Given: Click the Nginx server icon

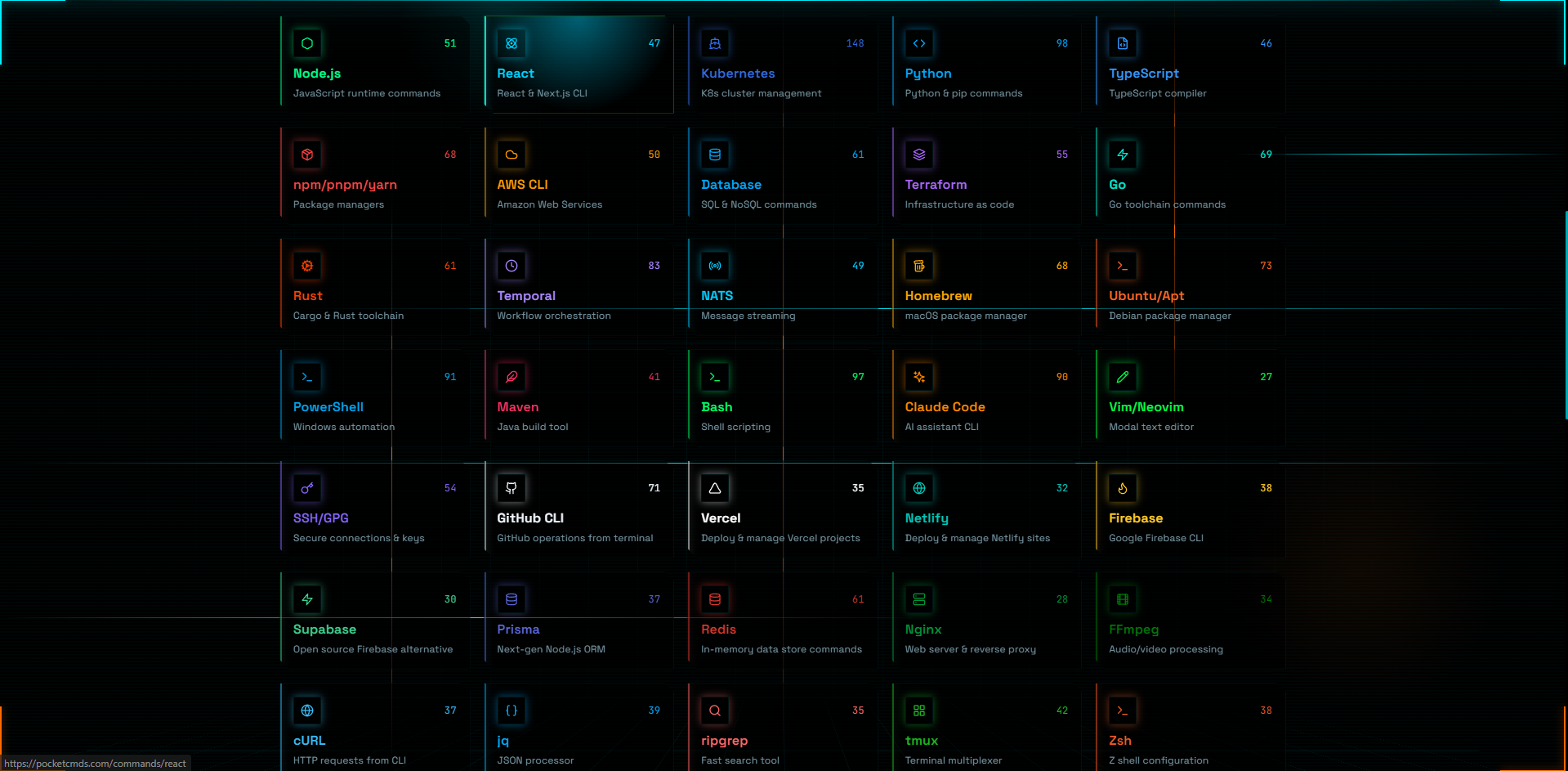Looking at the screenshot, I should pyautogui.click(x=919, y=599).
